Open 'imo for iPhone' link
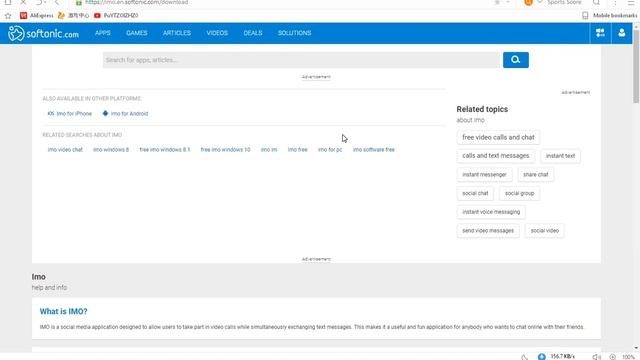Screen dimensions: 640x360 click(70, 113)
